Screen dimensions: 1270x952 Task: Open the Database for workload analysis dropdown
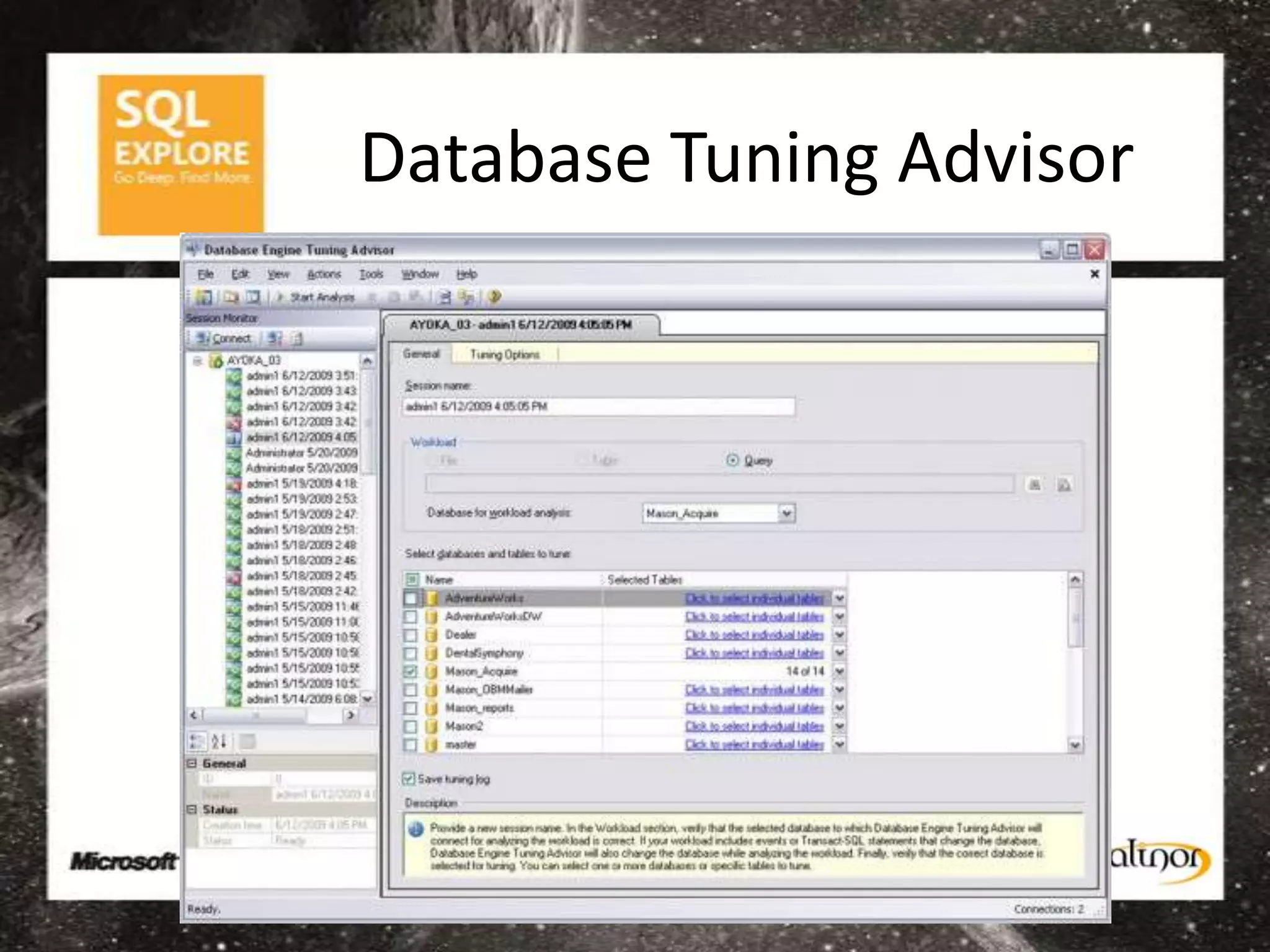click(786, 513)
